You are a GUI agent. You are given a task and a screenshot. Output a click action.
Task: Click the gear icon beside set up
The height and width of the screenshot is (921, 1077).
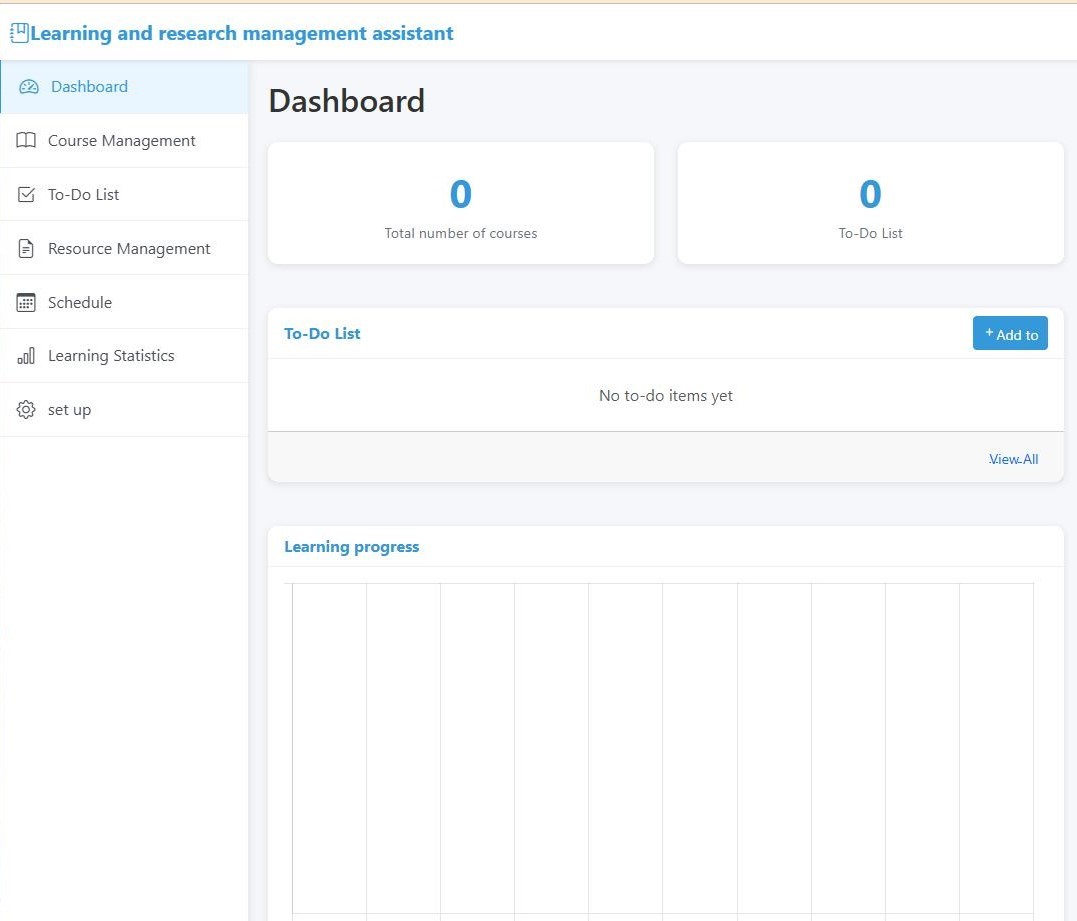coord(26,410)
